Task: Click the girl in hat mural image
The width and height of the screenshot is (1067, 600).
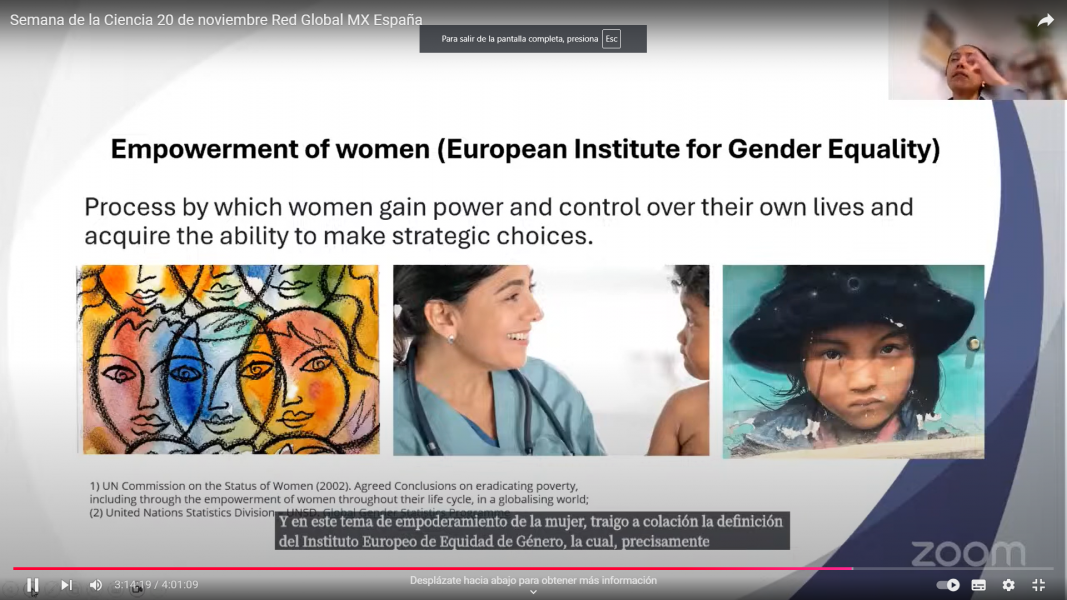Action: point(853,360)
